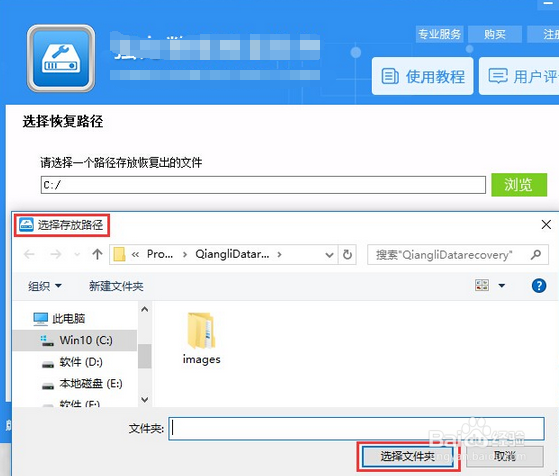Screen dimensions: 559x476
Task: Open the 用户评 user reviews button
Action: 519,76
